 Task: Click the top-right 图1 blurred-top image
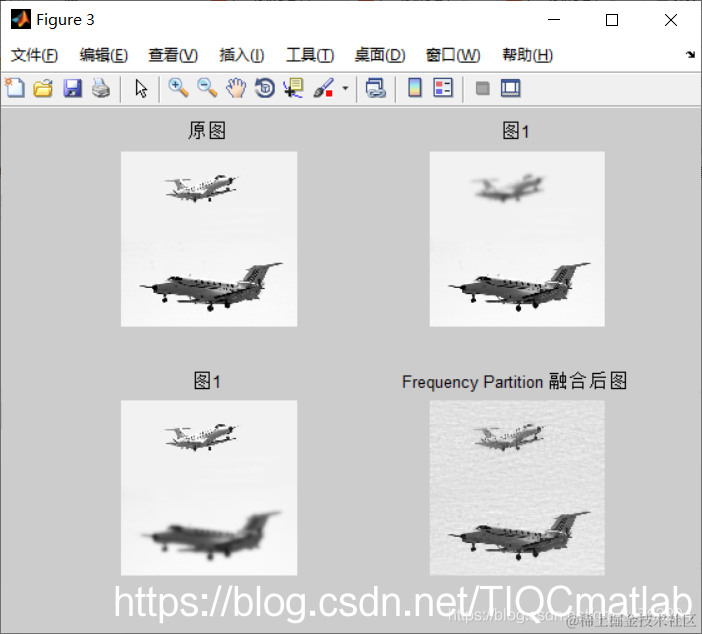tap(517, 239)
